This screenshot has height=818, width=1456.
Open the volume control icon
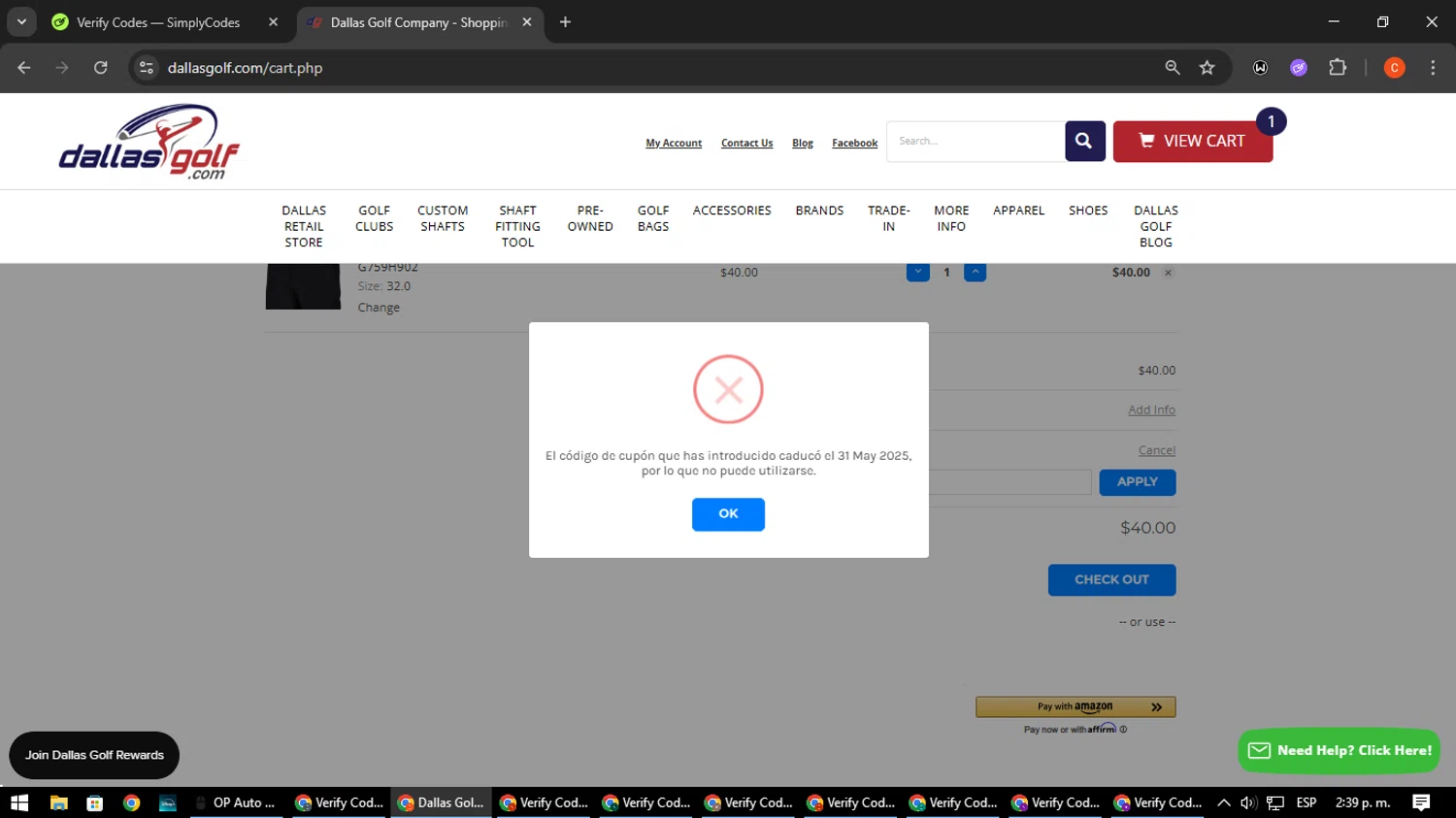click(1249, 802)
